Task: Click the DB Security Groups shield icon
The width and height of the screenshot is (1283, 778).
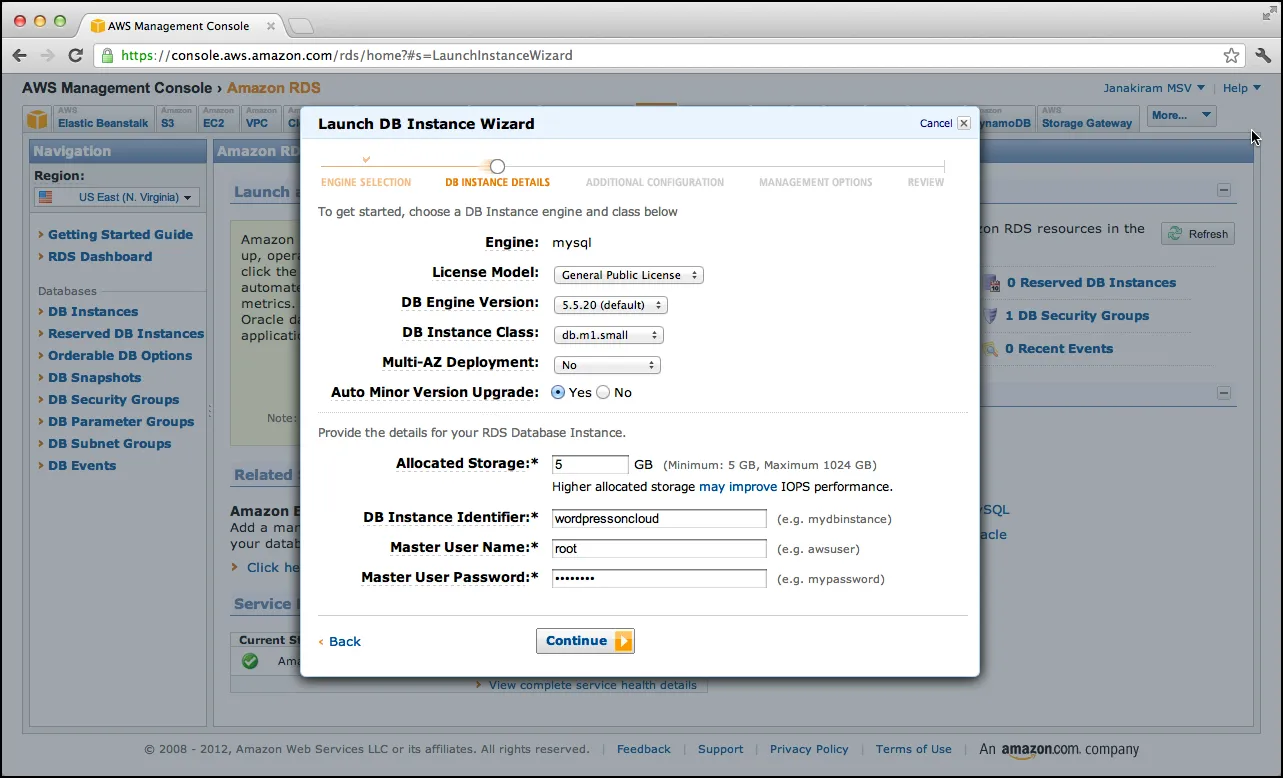Action: [991, 316]
